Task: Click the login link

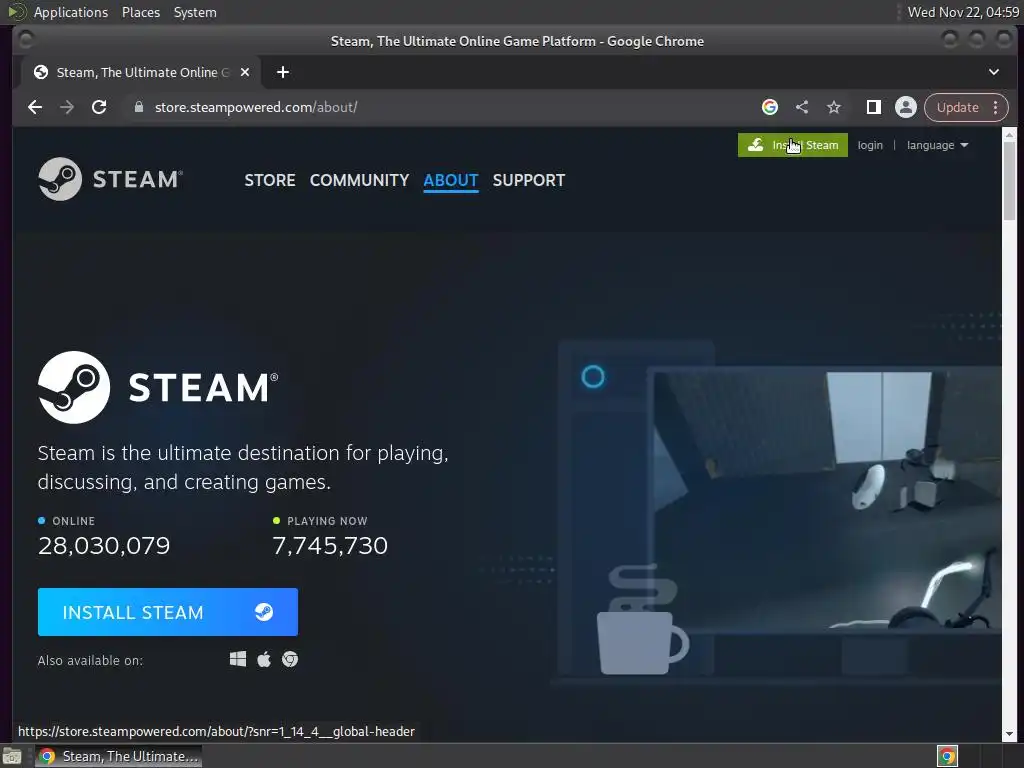Action: (870, 145)
